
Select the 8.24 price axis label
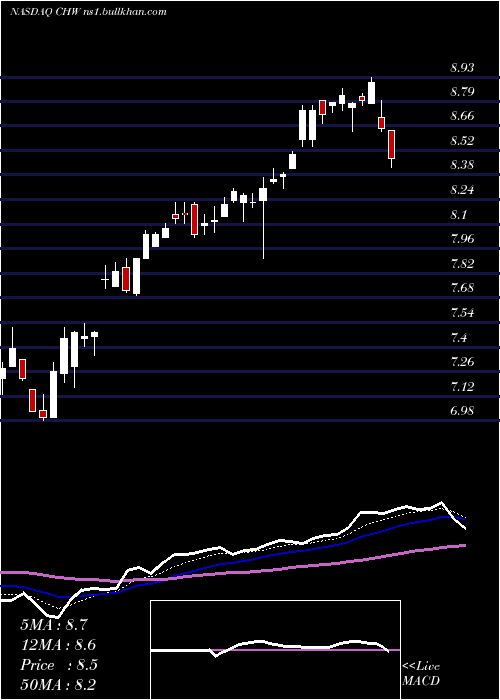[x=462, y=190]
